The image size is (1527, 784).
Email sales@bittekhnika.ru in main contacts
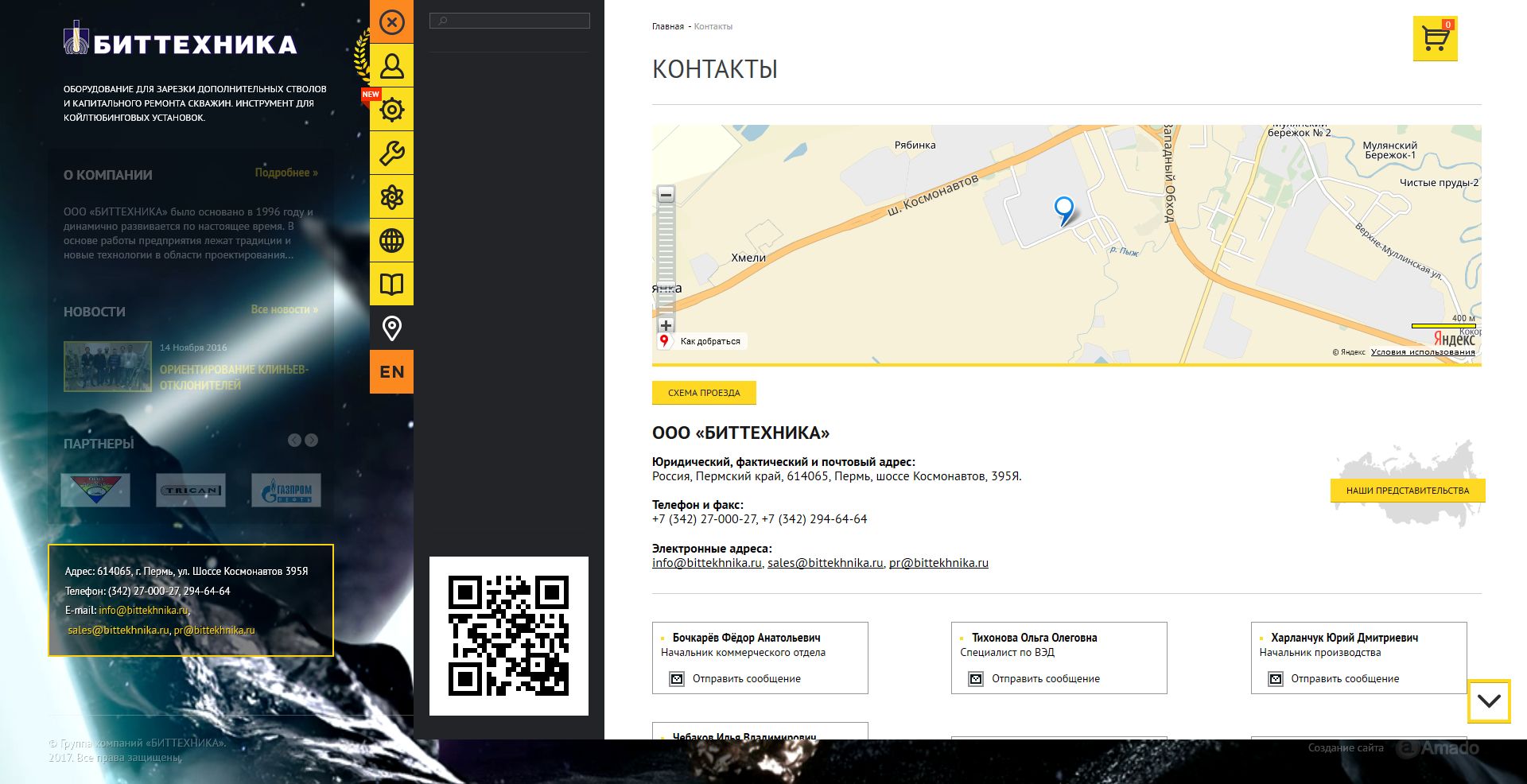826,562
